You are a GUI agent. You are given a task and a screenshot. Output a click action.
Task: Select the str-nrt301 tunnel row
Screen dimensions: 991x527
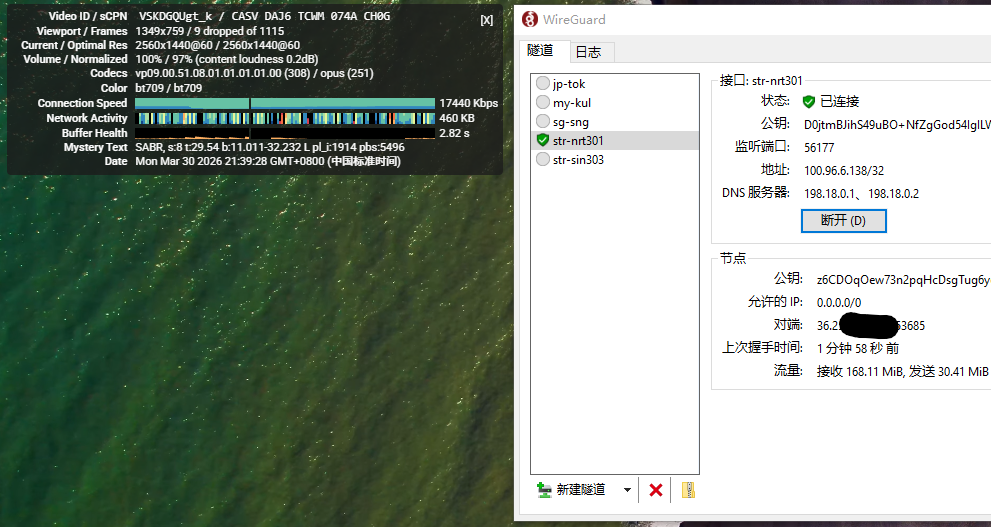coord(615,140)
